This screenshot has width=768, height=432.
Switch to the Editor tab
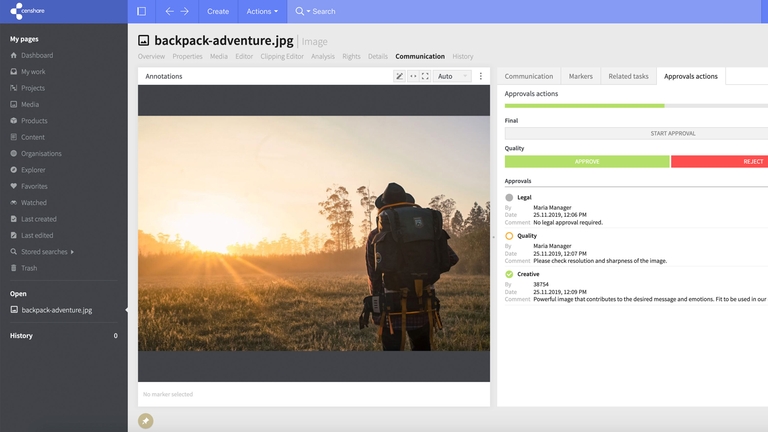click(x=244, y=56)
